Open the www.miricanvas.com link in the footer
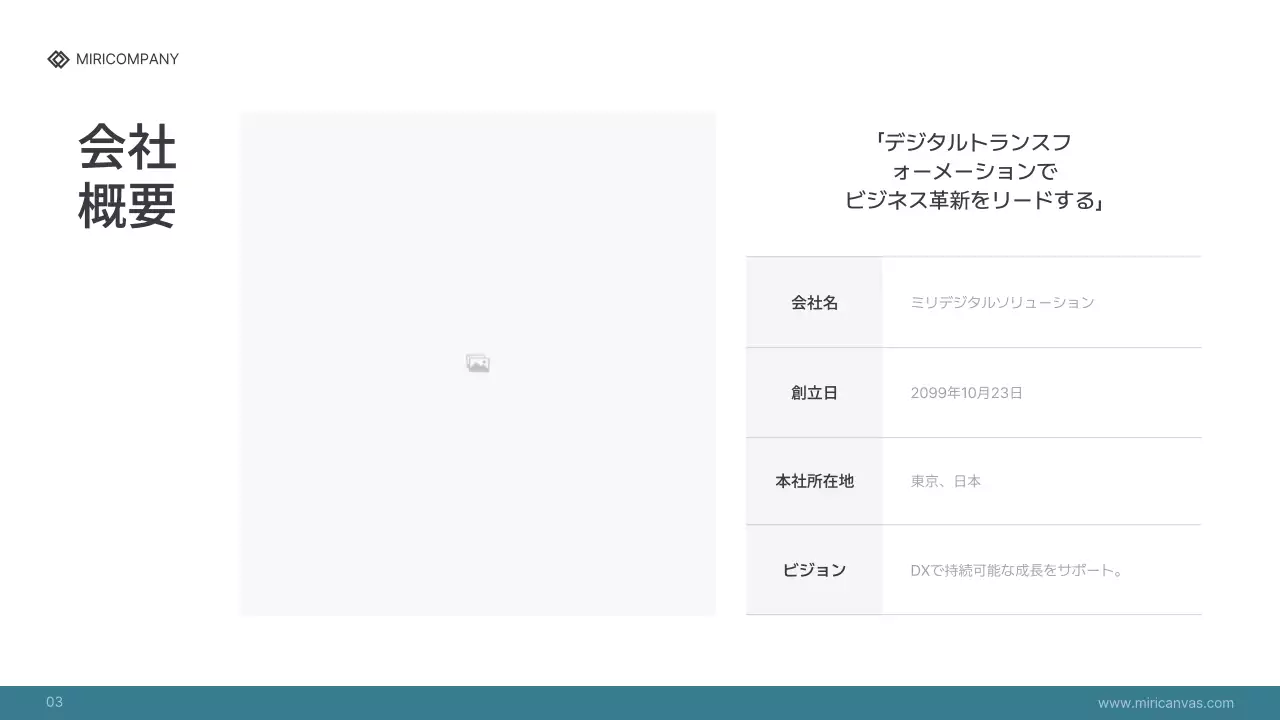1280x720 pixels. (x=1165, y=702)
